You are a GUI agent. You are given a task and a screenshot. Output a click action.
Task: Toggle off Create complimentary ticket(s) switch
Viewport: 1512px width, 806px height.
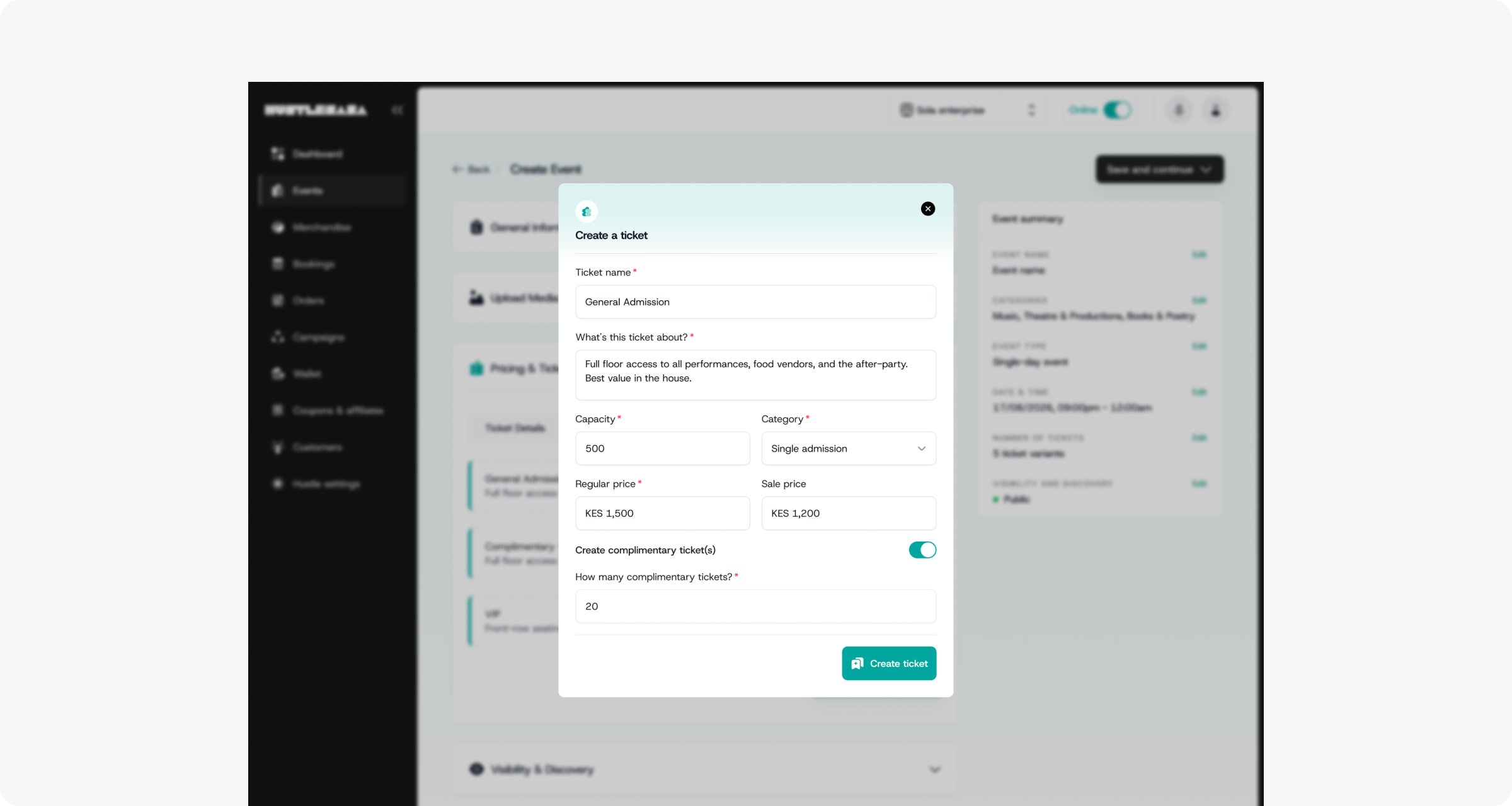[922, 550]
